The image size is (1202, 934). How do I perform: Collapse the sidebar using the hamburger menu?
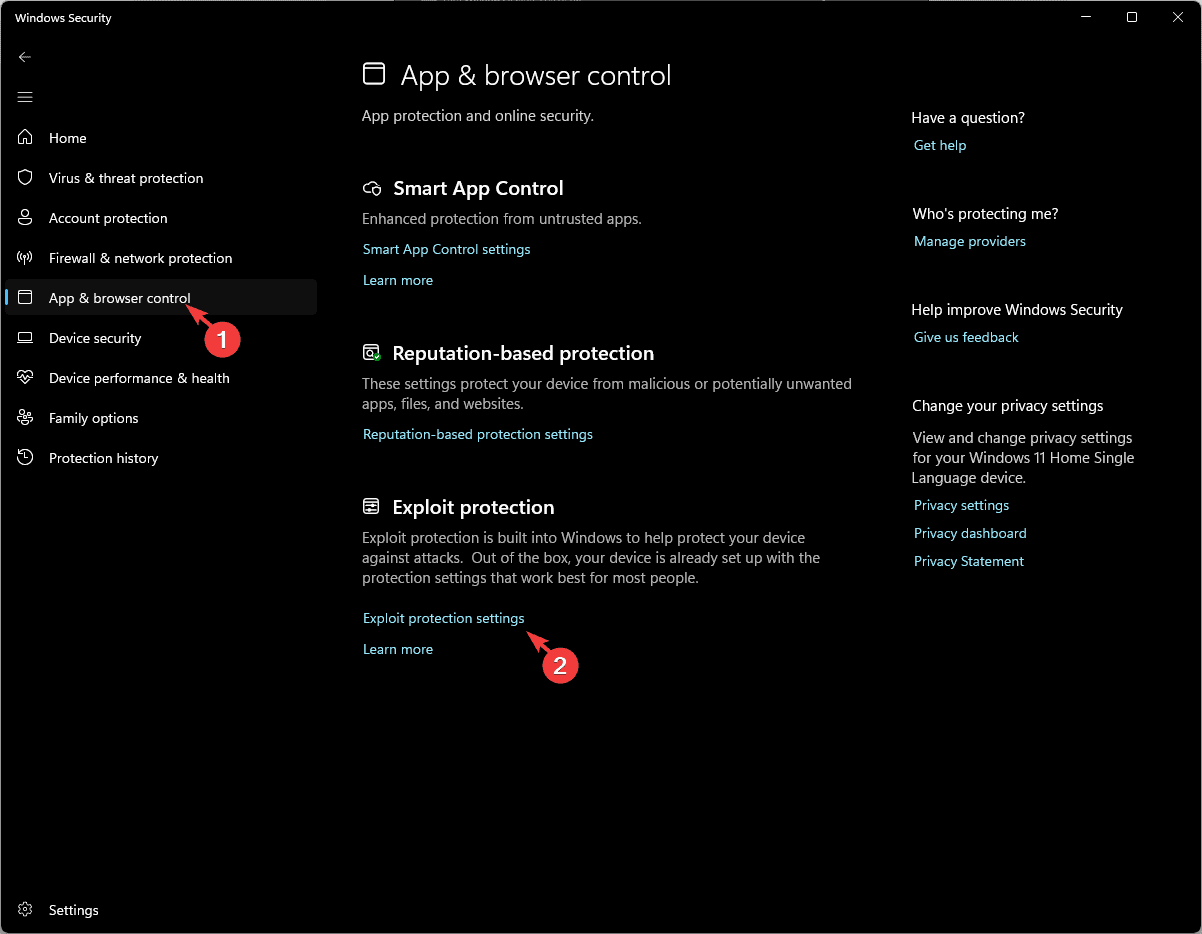25,97
